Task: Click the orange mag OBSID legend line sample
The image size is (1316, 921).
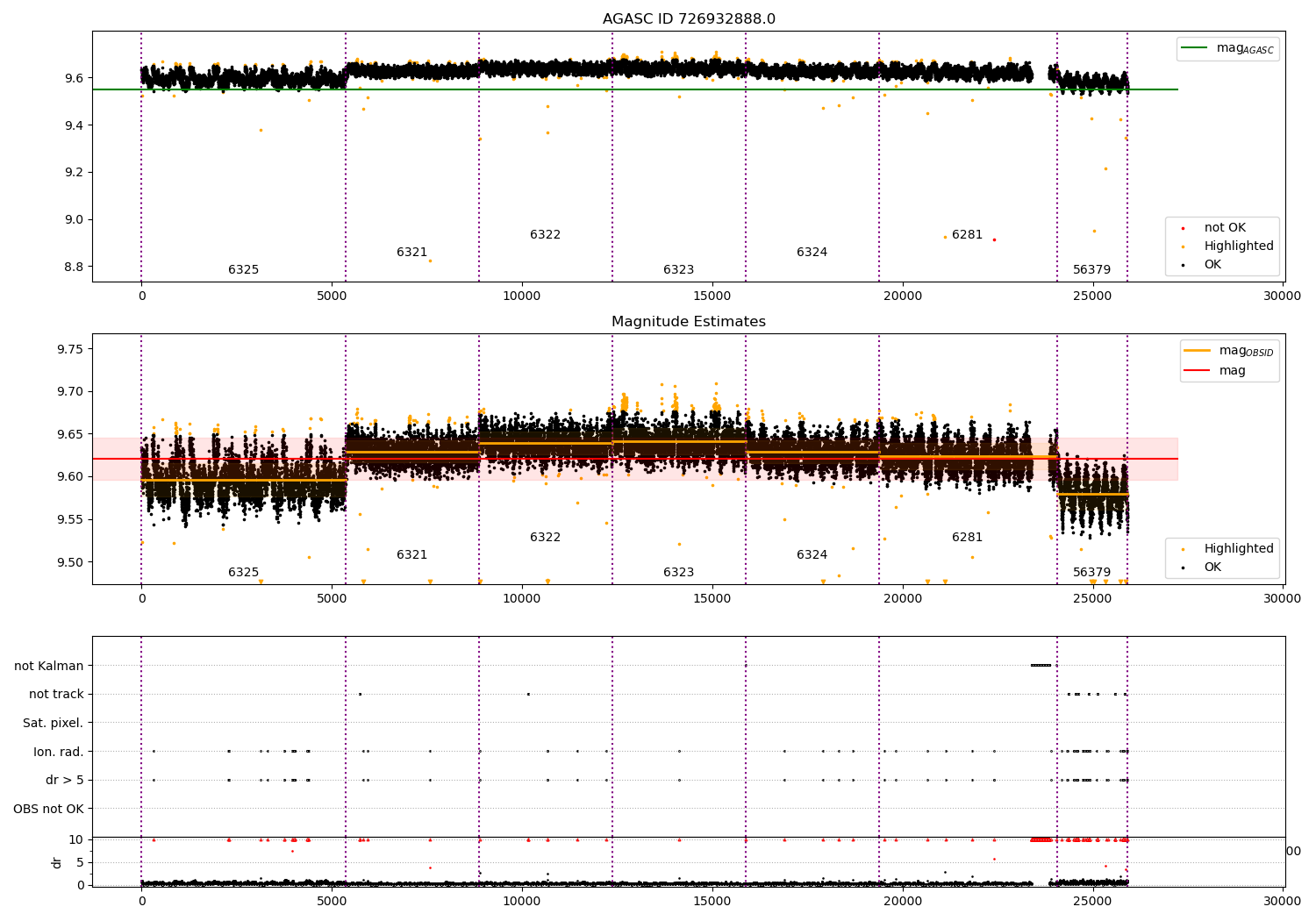Action: (x=1197, y=351)
